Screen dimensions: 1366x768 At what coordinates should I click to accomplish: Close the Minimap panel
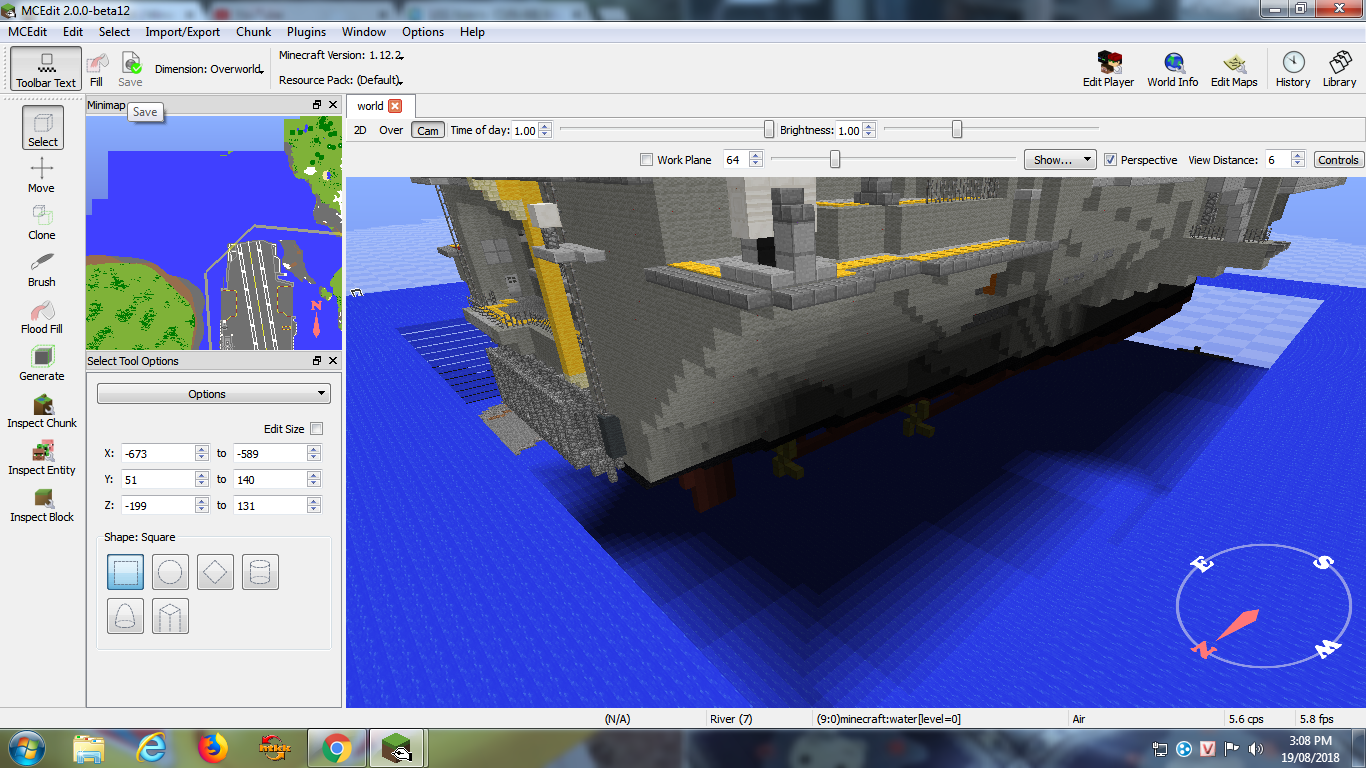click(333, 105)
